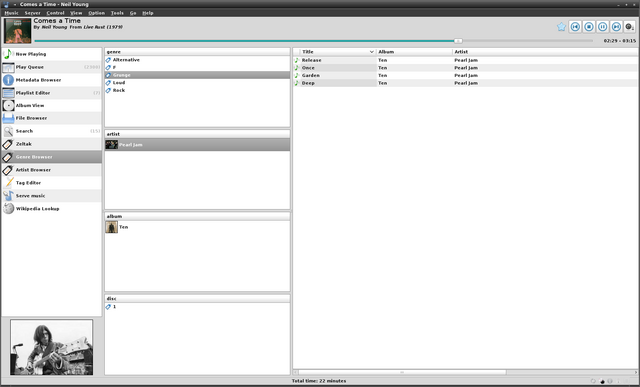This screenshot has width=640, height=387.
Task: Open the Play Queue
Action: (51, 67)
